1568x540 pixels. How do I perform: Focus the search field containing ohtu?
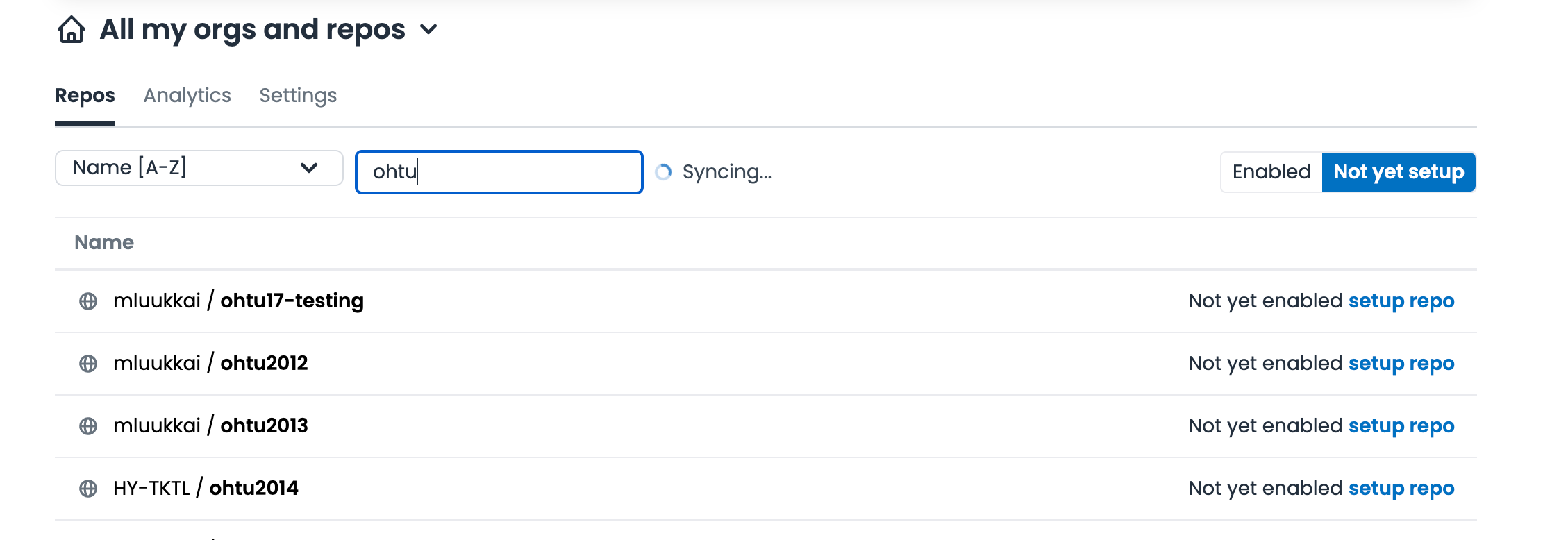pyautogui.click(x=499, y=172)
